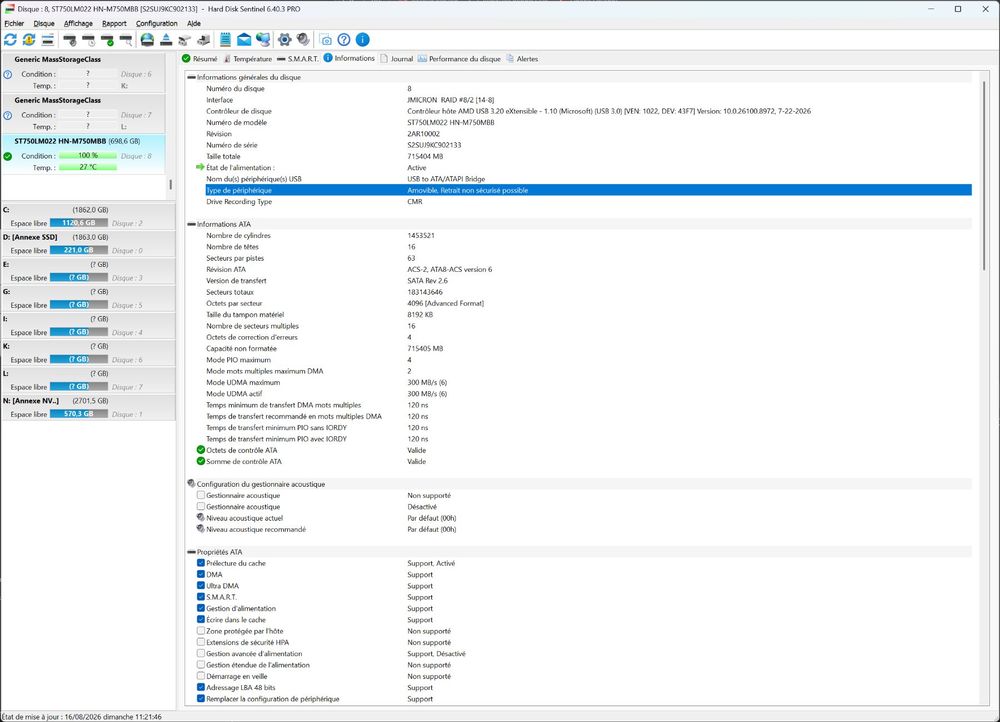
Task: Collapse the Informations ATA section
Action: [191, 225]
